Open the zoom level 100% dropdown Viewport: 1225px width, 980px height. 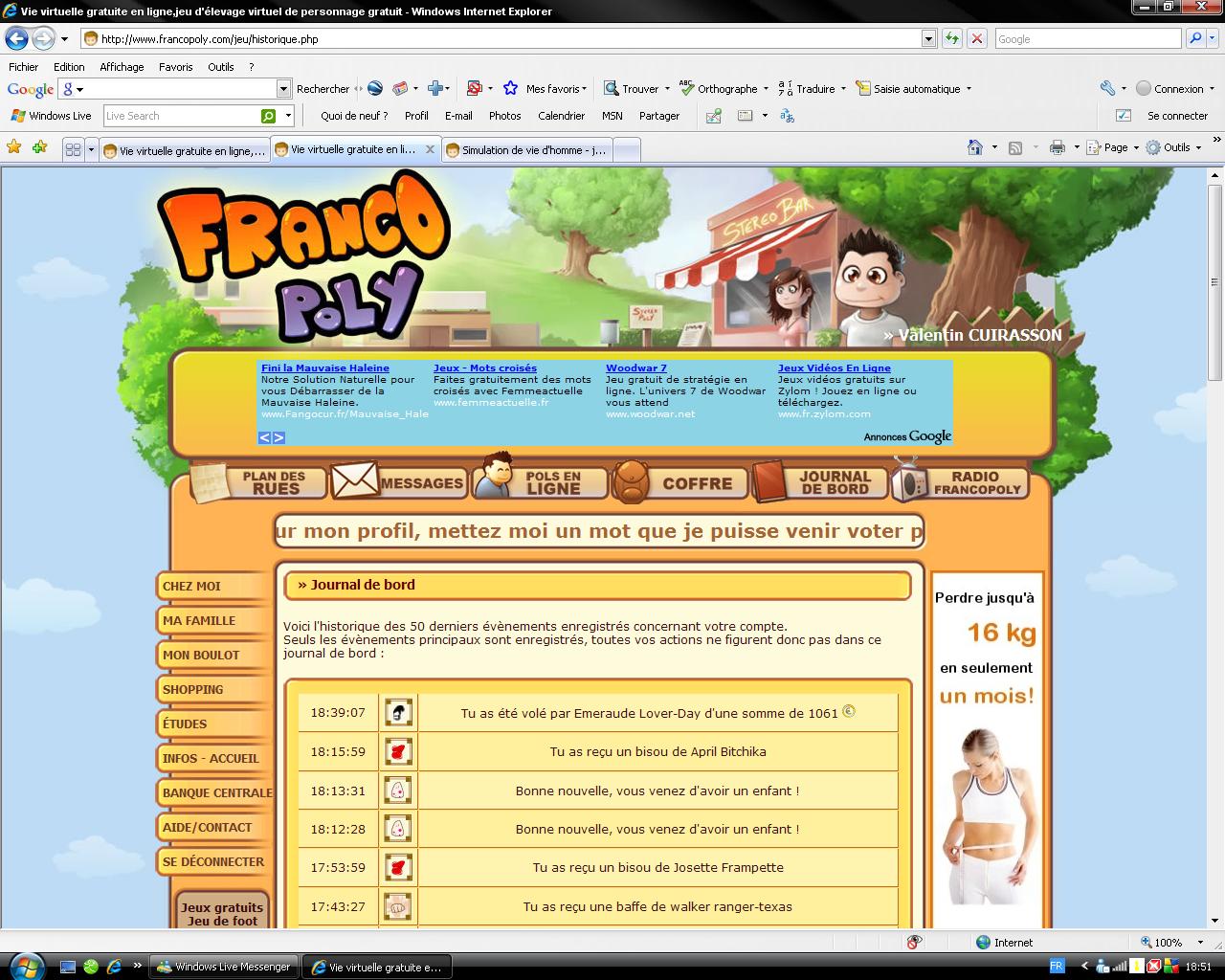tap(1201, 943)
